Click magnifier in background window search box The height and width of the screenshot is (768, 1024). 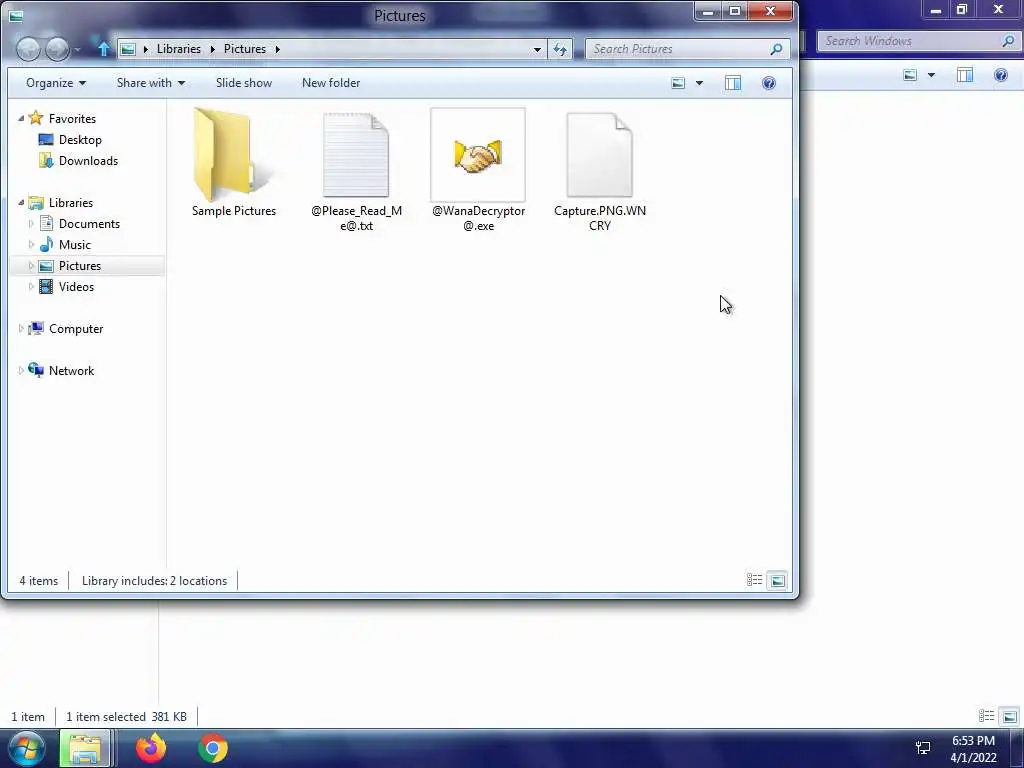1008,40
